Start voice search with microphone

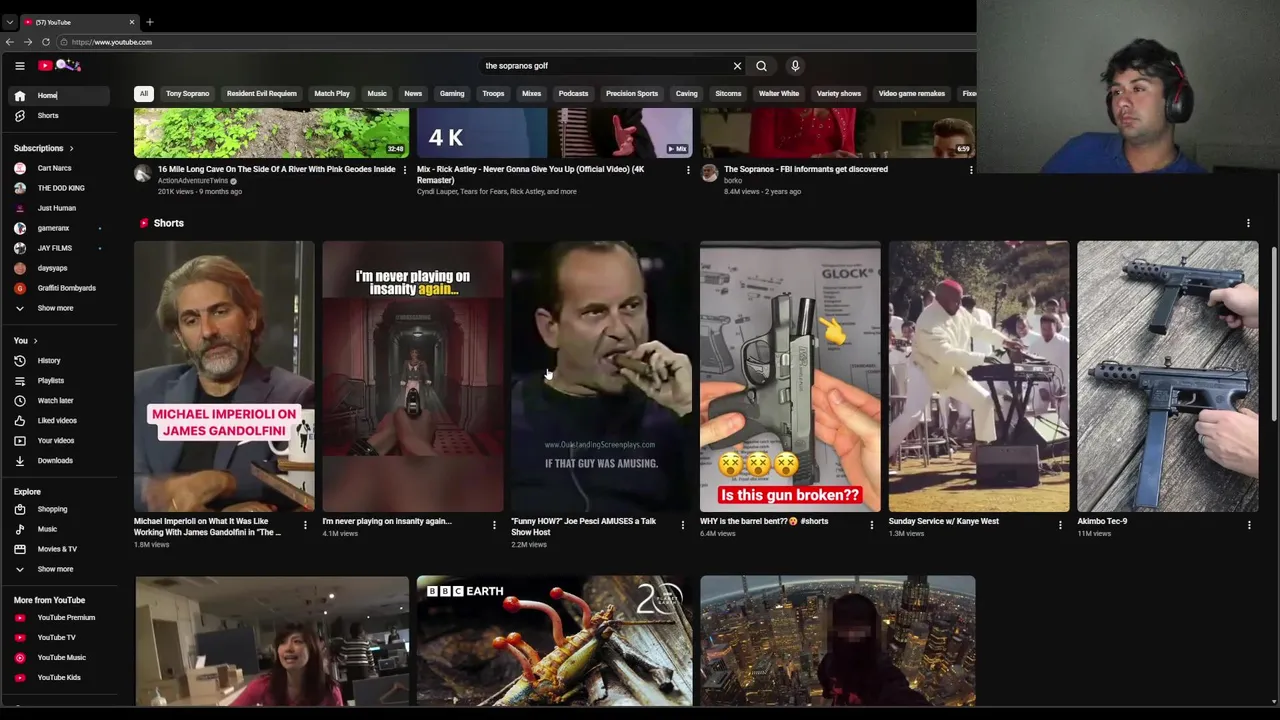click(x=795, y=66)
